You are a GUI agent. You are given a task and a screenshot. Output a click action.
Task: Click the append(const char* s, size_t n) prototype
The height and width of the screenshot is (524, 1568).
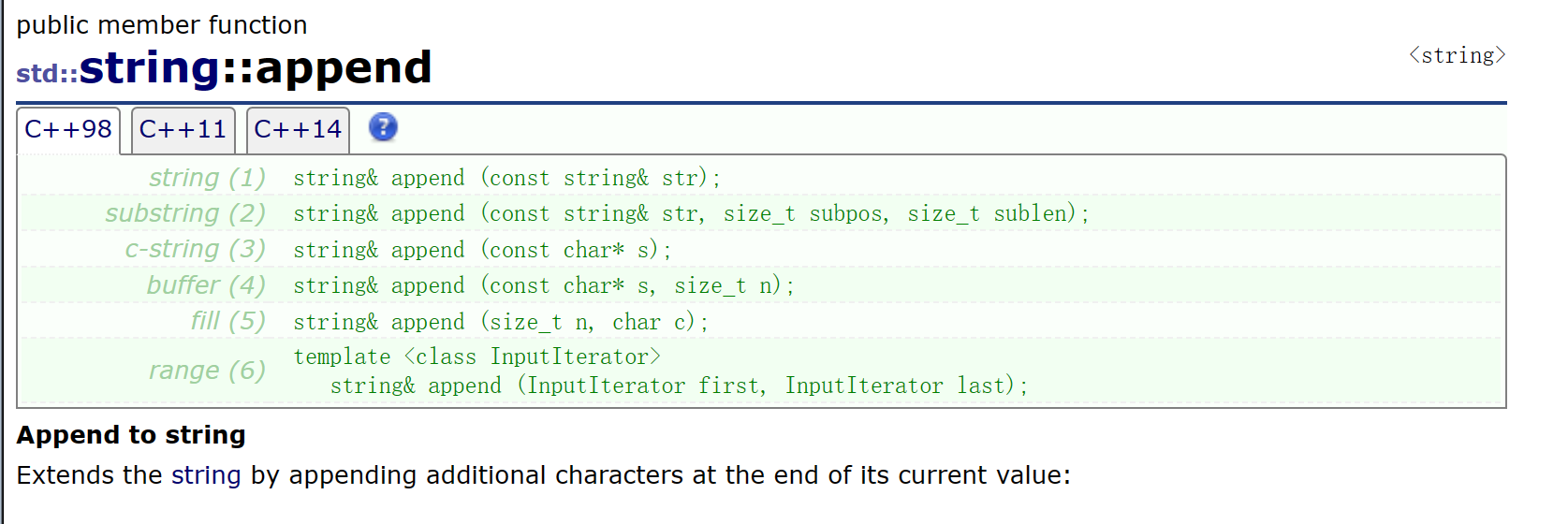click(544, 285)
